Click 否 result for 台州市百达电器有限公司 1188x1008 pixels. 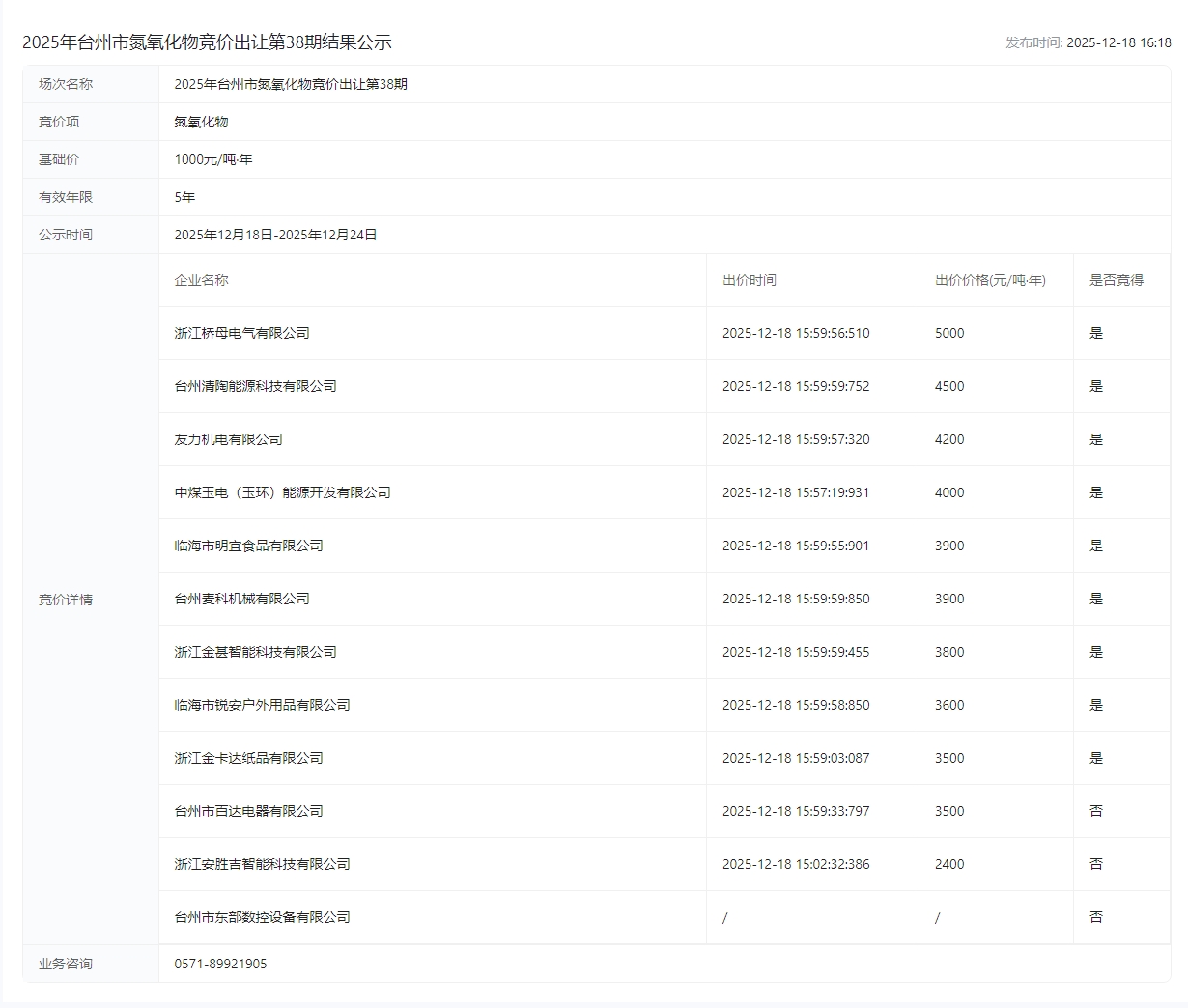click(1096, 811)
